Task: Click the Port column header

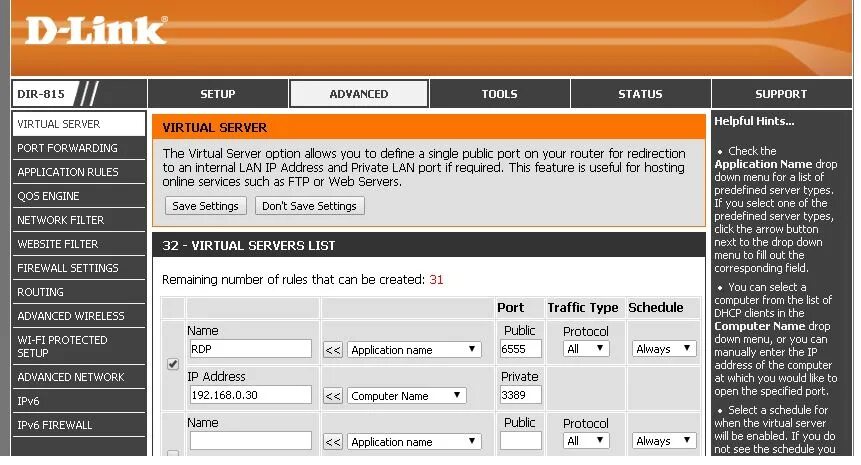Action: 511,307
